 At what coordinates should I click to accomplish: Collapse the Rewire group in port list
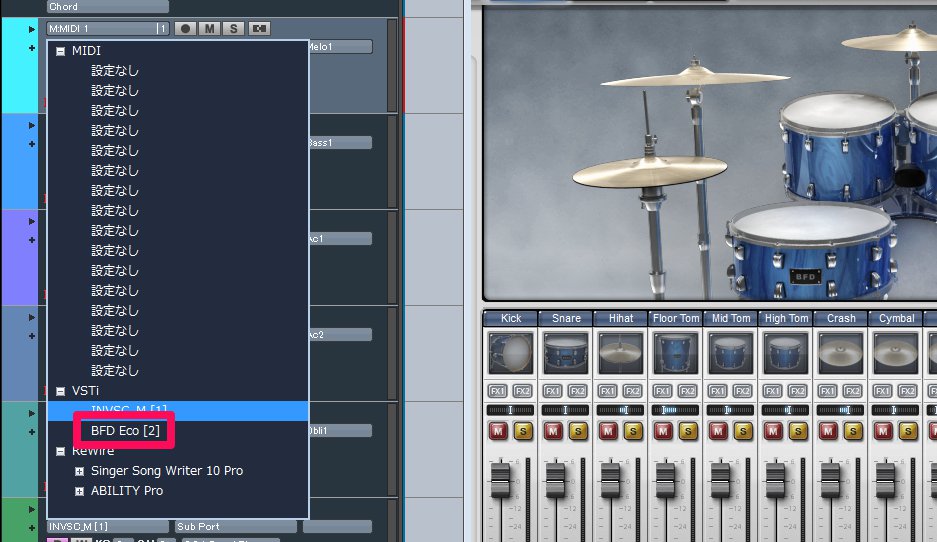coord(60,452)
